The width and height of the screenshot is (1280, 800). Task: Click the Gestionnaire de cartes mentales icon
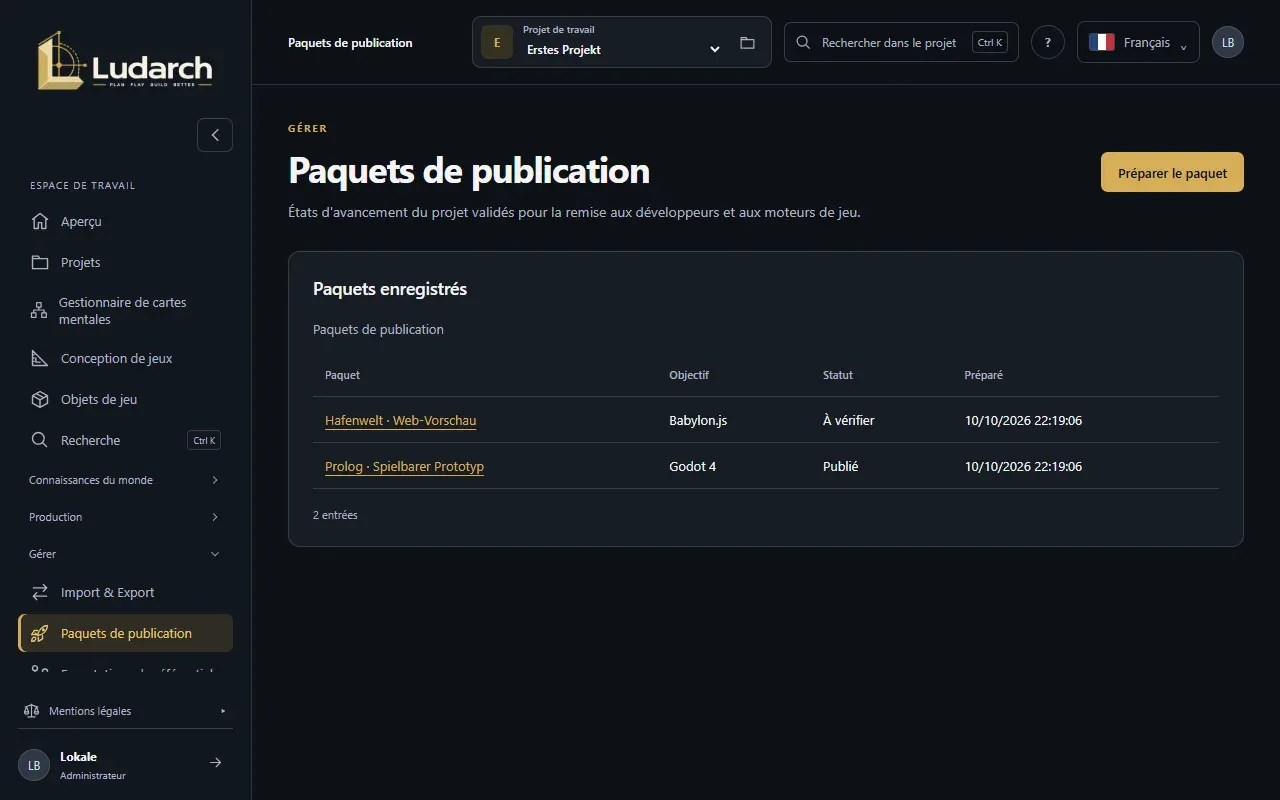39,311
